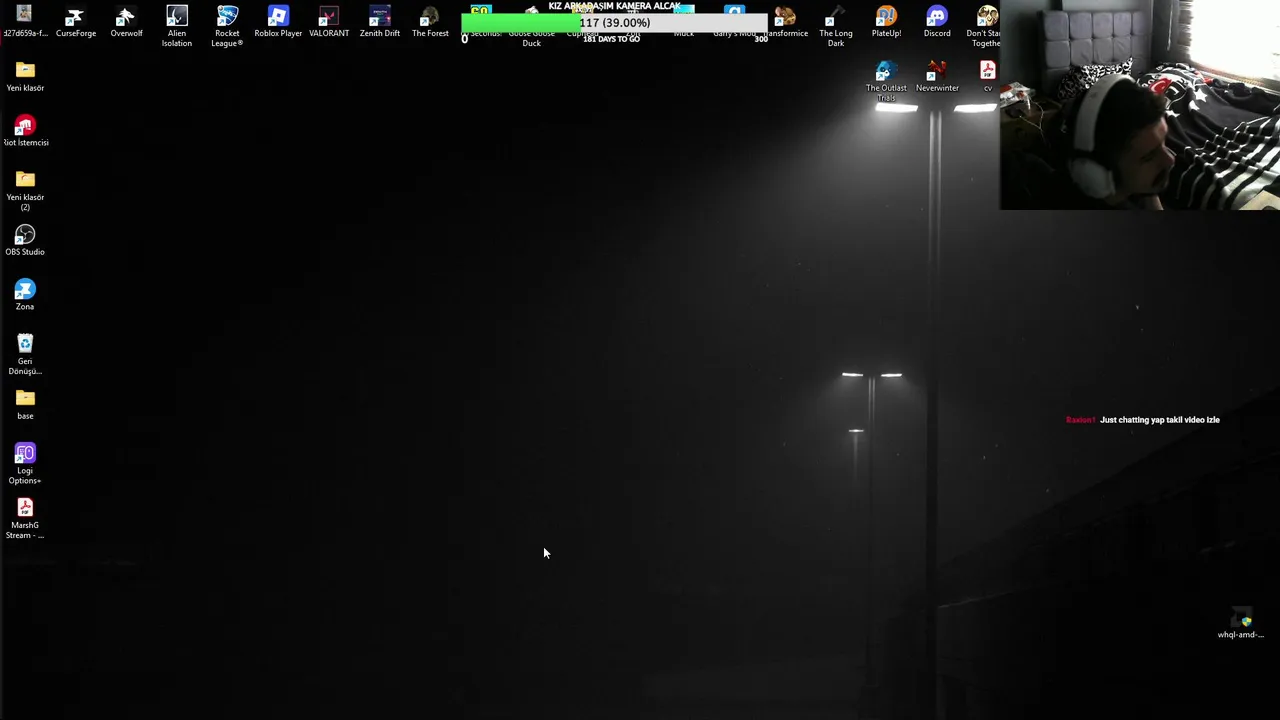Image resolution: width=1280 pixels, height=720 pixels.
Task: Select the Don't Starve Together icon
Action: click(986, 26)
